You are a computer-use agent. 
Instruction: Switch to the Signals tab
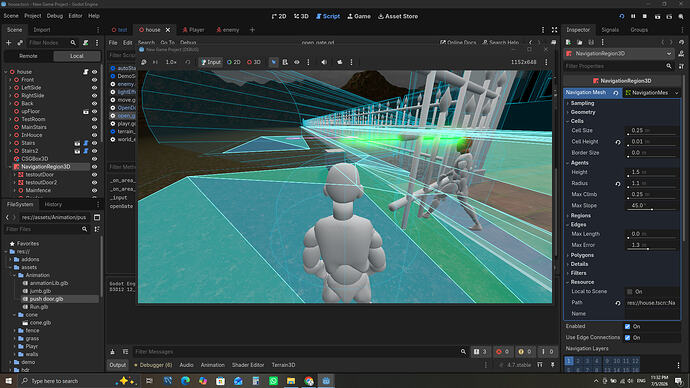(x=610, y=30)
